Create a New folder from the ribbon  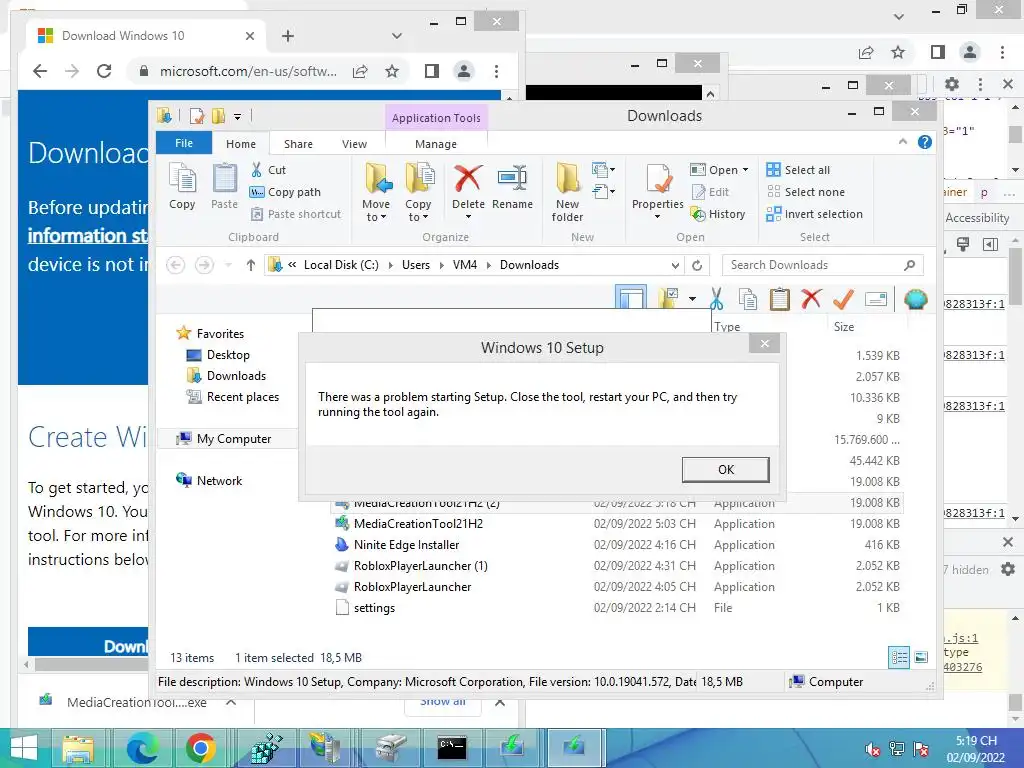coord(568,193)
